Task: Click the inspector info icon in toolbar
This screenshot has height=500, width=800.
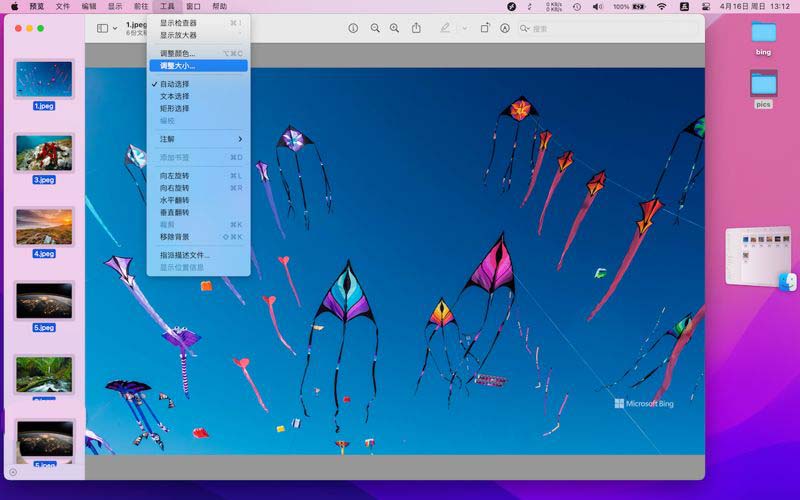Action: [x=353, y=28]
